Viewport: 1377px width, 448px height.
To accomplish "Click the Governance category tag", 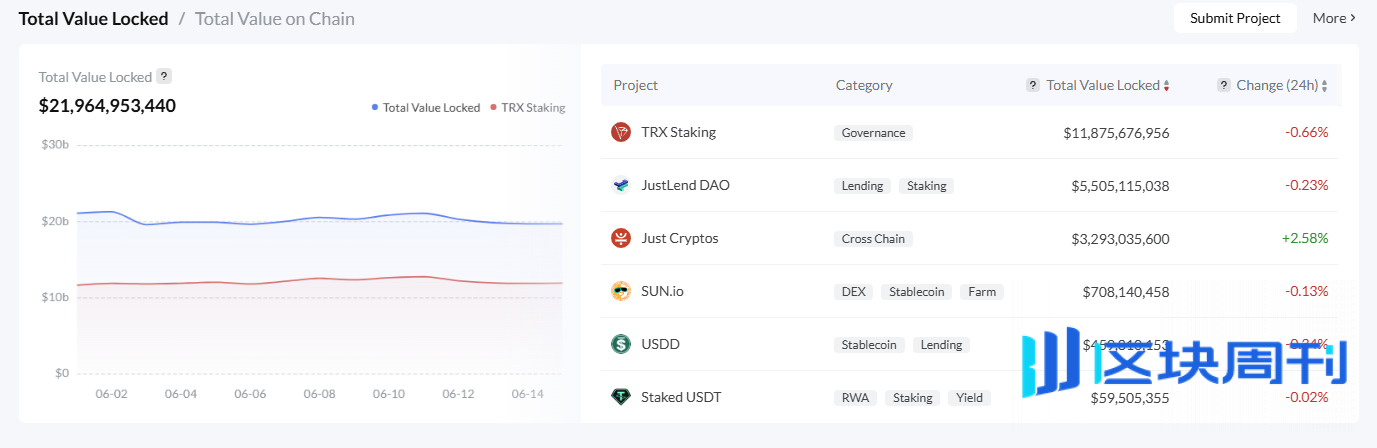I will 874,133.
